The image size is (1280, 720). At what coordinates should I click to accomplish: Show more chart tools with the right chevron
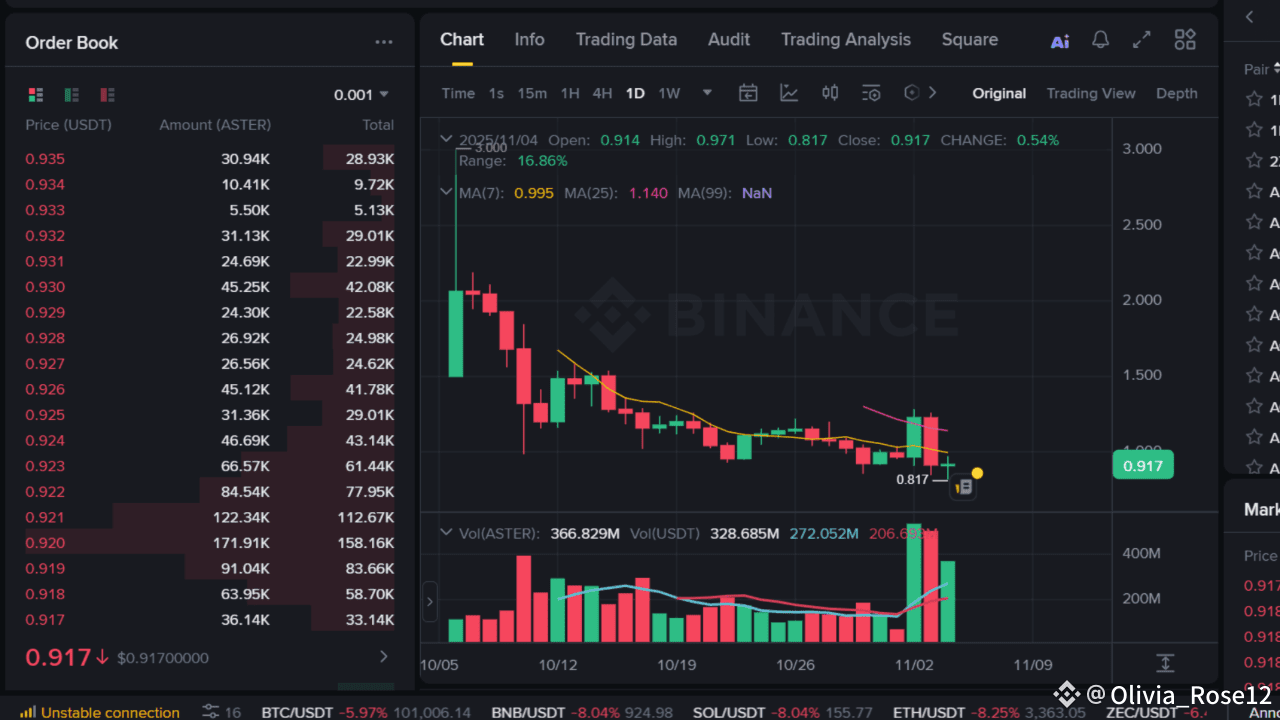coord(933,93)
